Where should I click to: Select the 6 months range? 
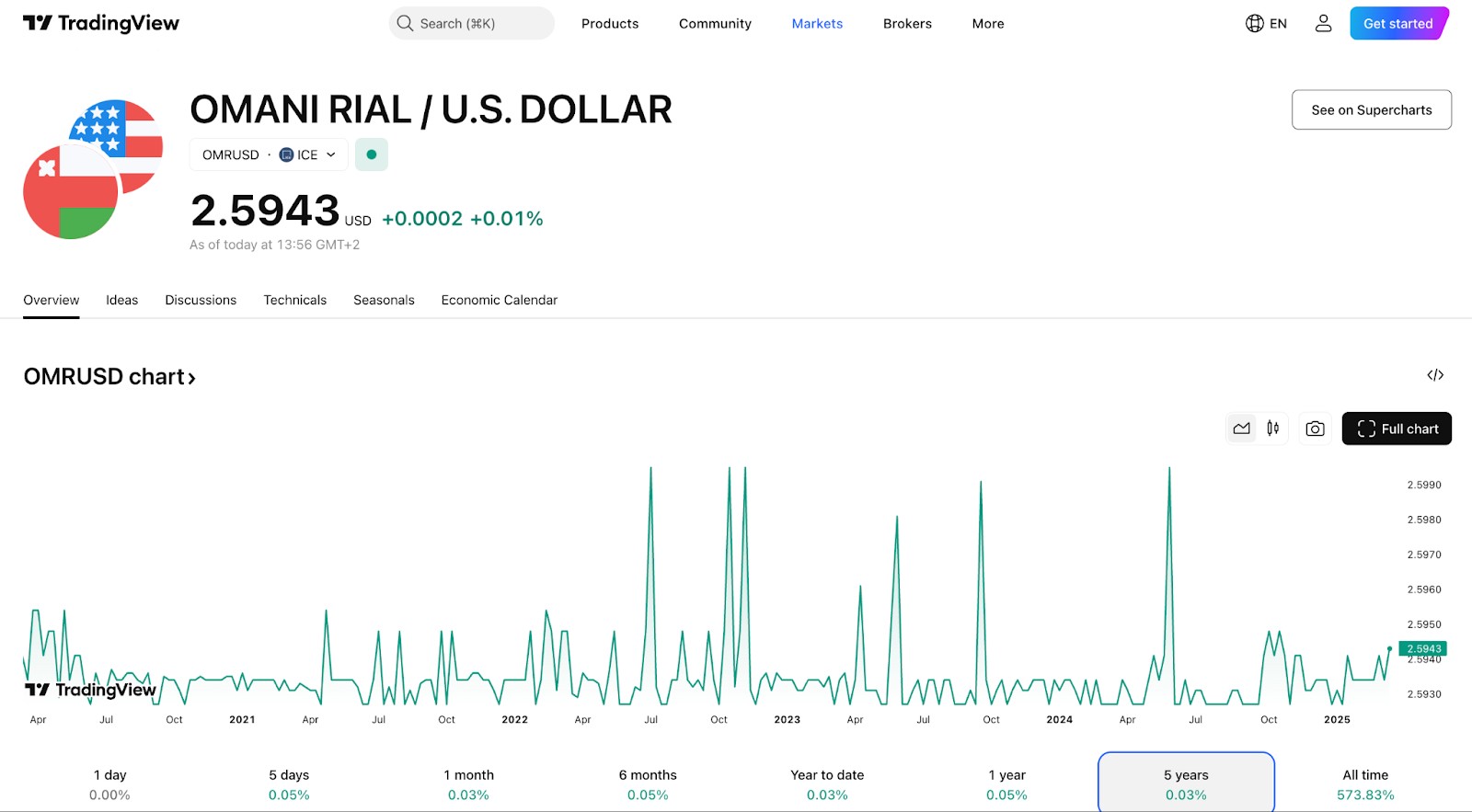point(648,784)
